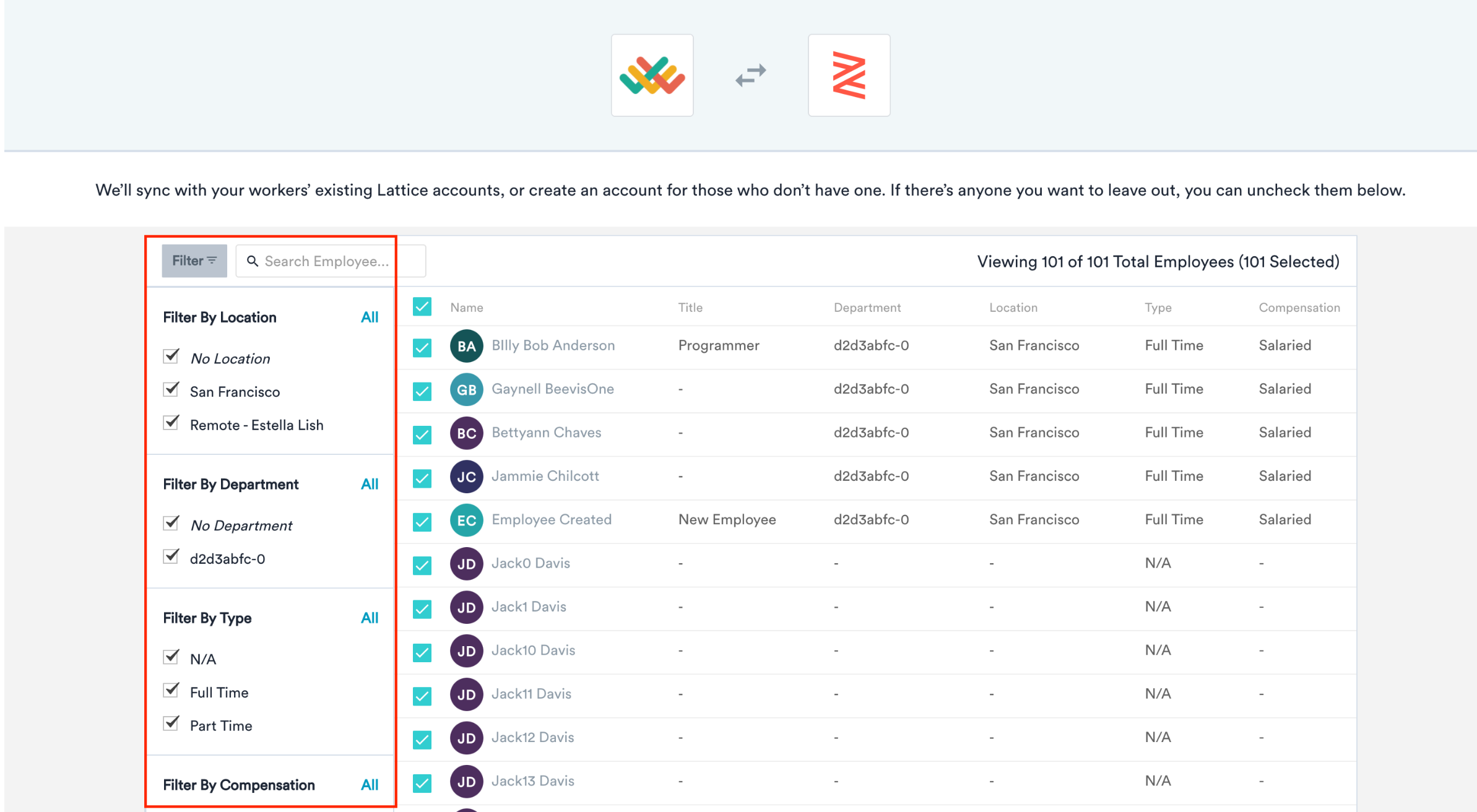Click the Compensation column header

tap(1299, 308)
